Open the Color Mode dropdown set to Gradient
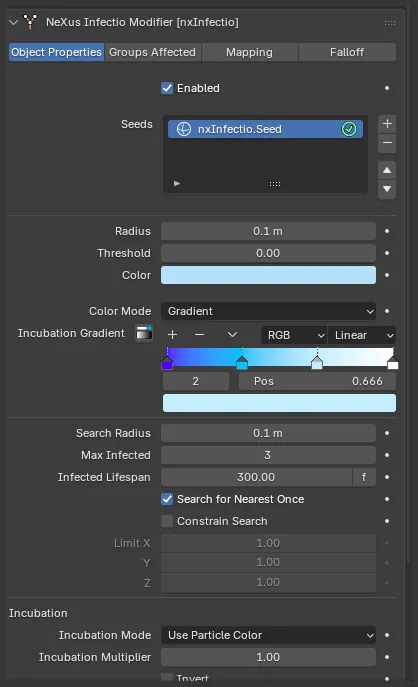Screen dimensions: 418x687 [x=268, y=311]
